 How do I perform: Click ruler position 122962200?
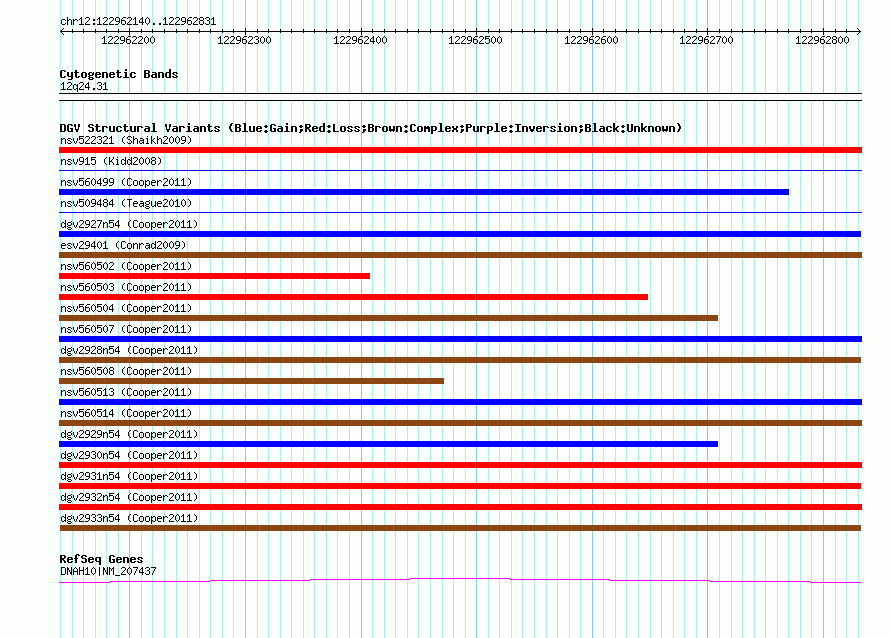click(128, 40)
